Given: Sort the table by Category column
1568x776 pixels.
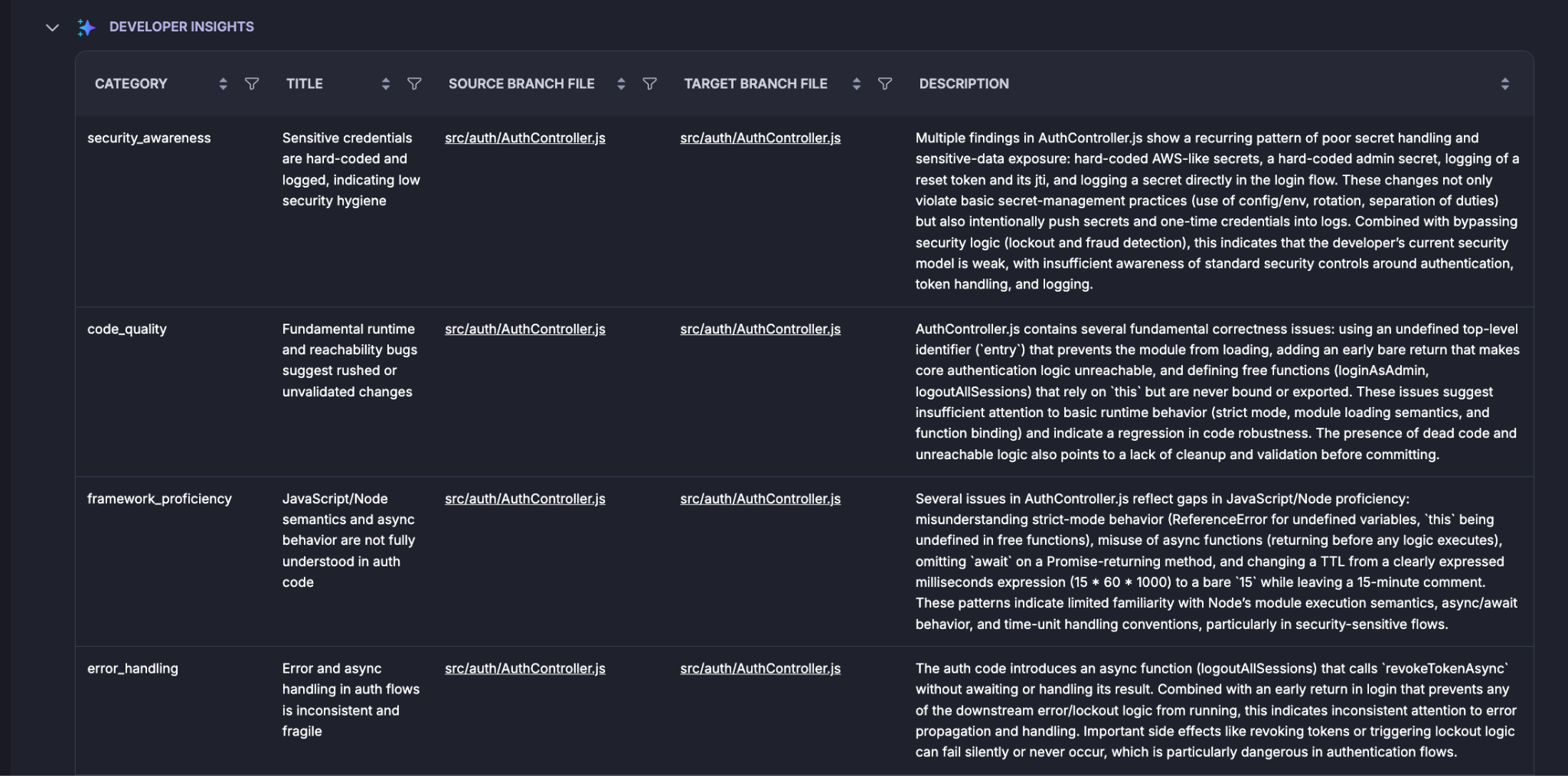Looking at the screenshot, I should tap(223, 84).
